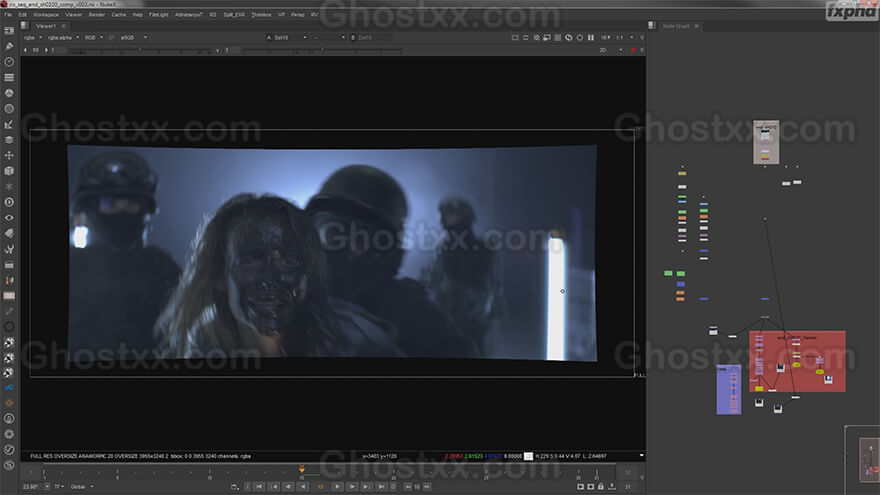Open the TF timeline display dropdown
880x495 pixels.
pos(59,487)
